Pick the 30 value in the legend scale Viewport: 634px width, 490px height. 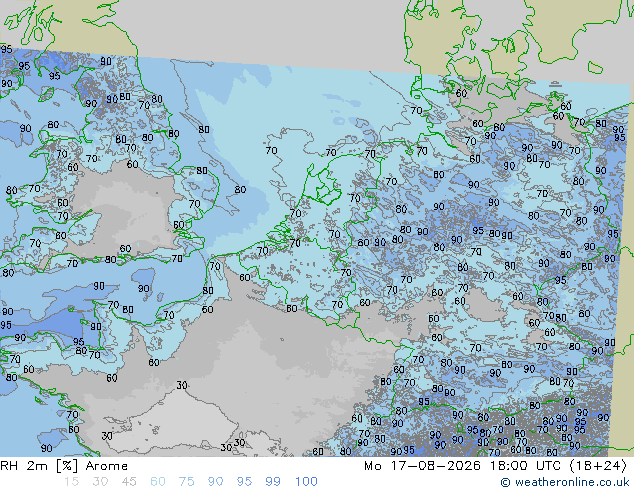(100, 482)
